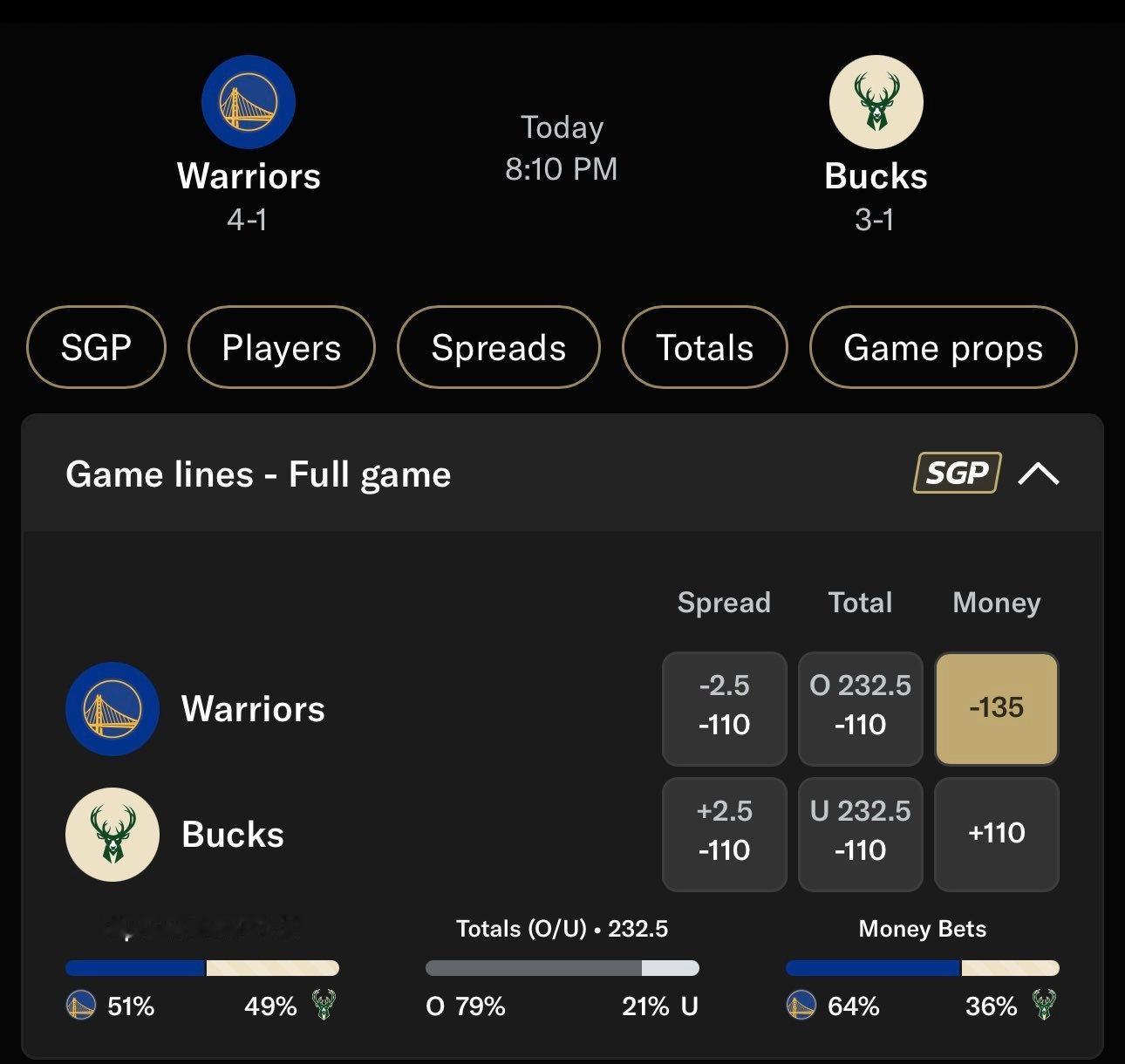Open the Game props tab
This screenshot has width=1125, height=1064.
pyautogui.click(x=943, y=347)
